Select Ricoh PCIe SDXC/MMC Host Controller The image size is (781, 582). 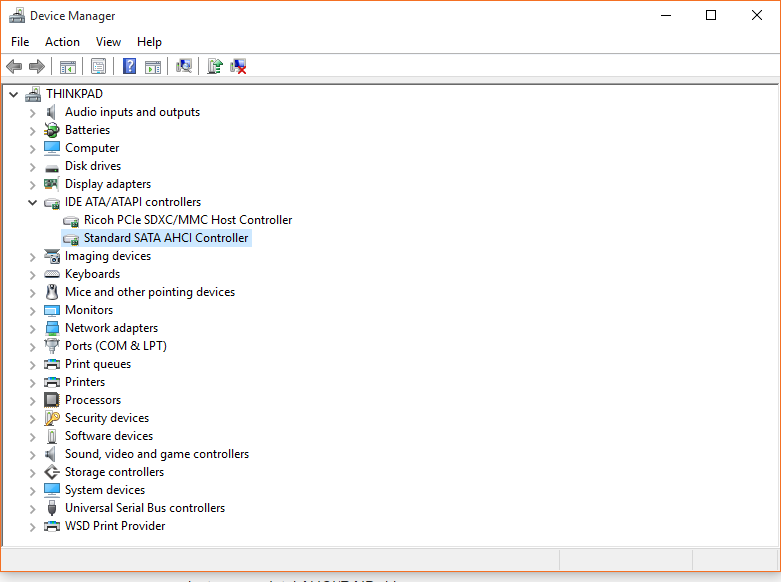pyautogui.click(x=188, y=220)
